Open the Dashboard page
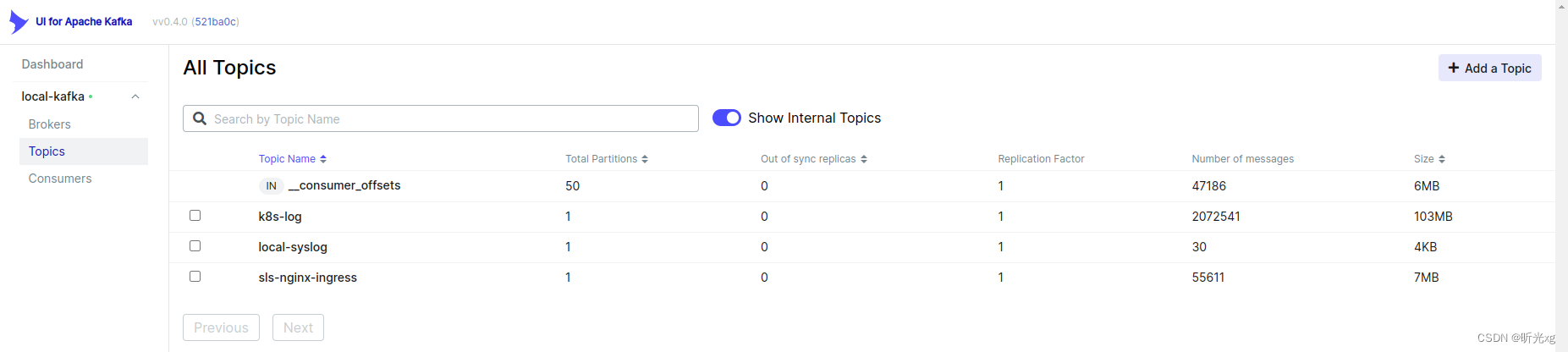This screenshot has height=352, width=1568. pos(52,64)
